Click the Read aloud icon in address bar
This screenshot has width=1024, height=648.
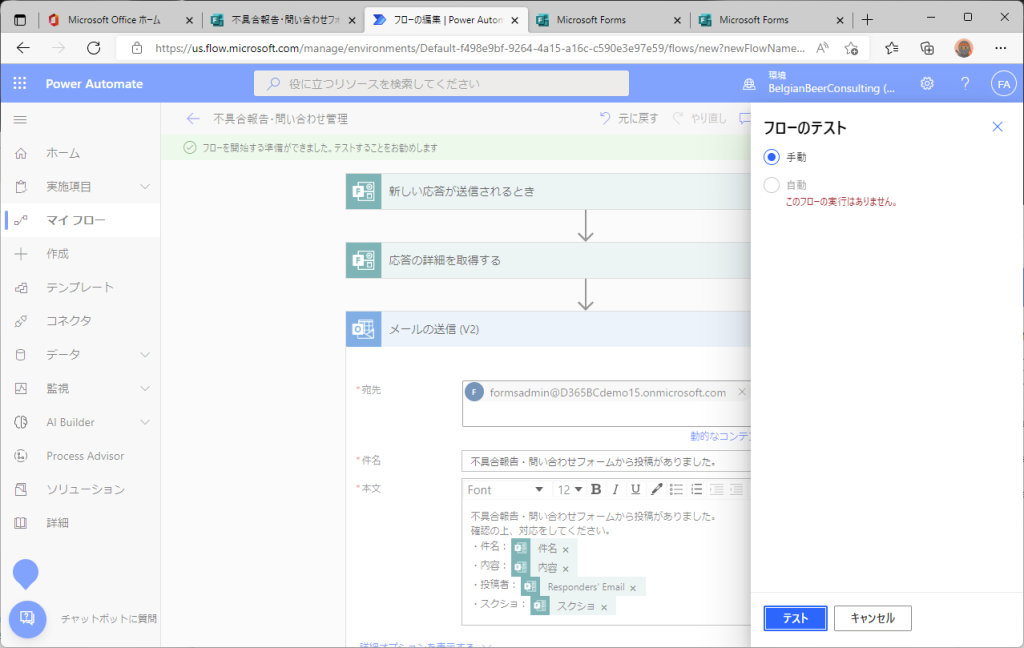tap(823, 48)
